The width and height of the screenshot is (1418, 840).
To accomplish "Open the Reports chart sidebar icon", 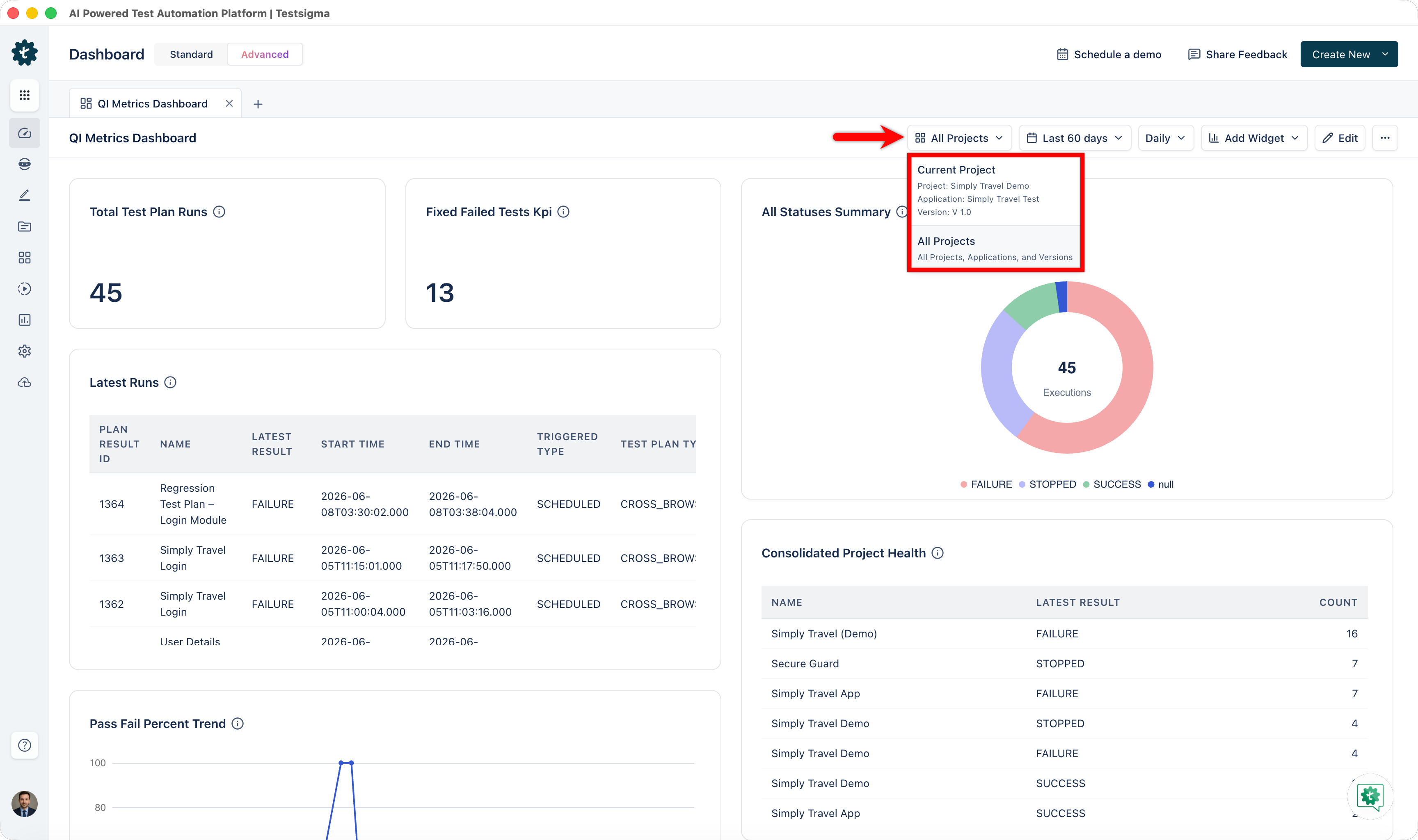I will tap(24, 320).
